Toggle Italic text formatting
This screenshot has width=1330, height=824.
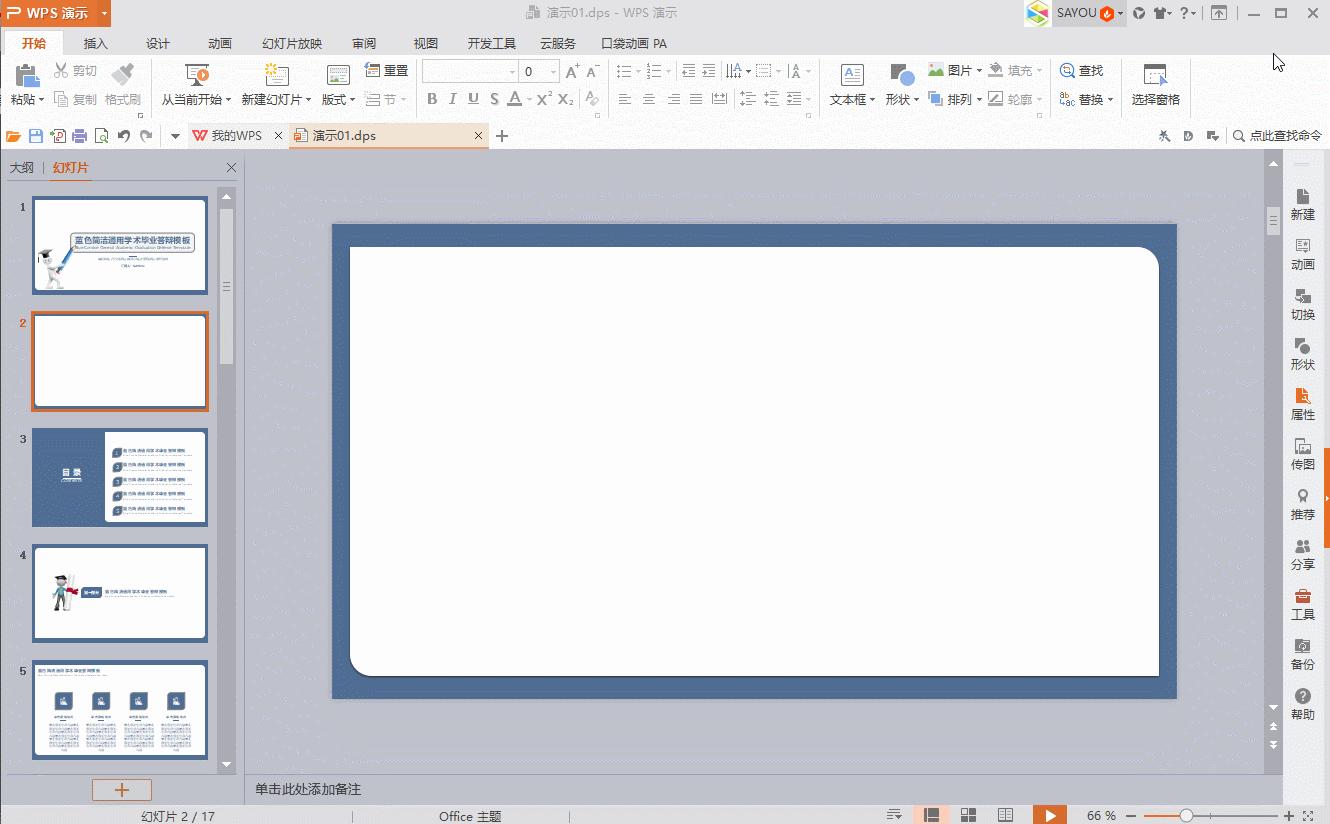point(453,99)
